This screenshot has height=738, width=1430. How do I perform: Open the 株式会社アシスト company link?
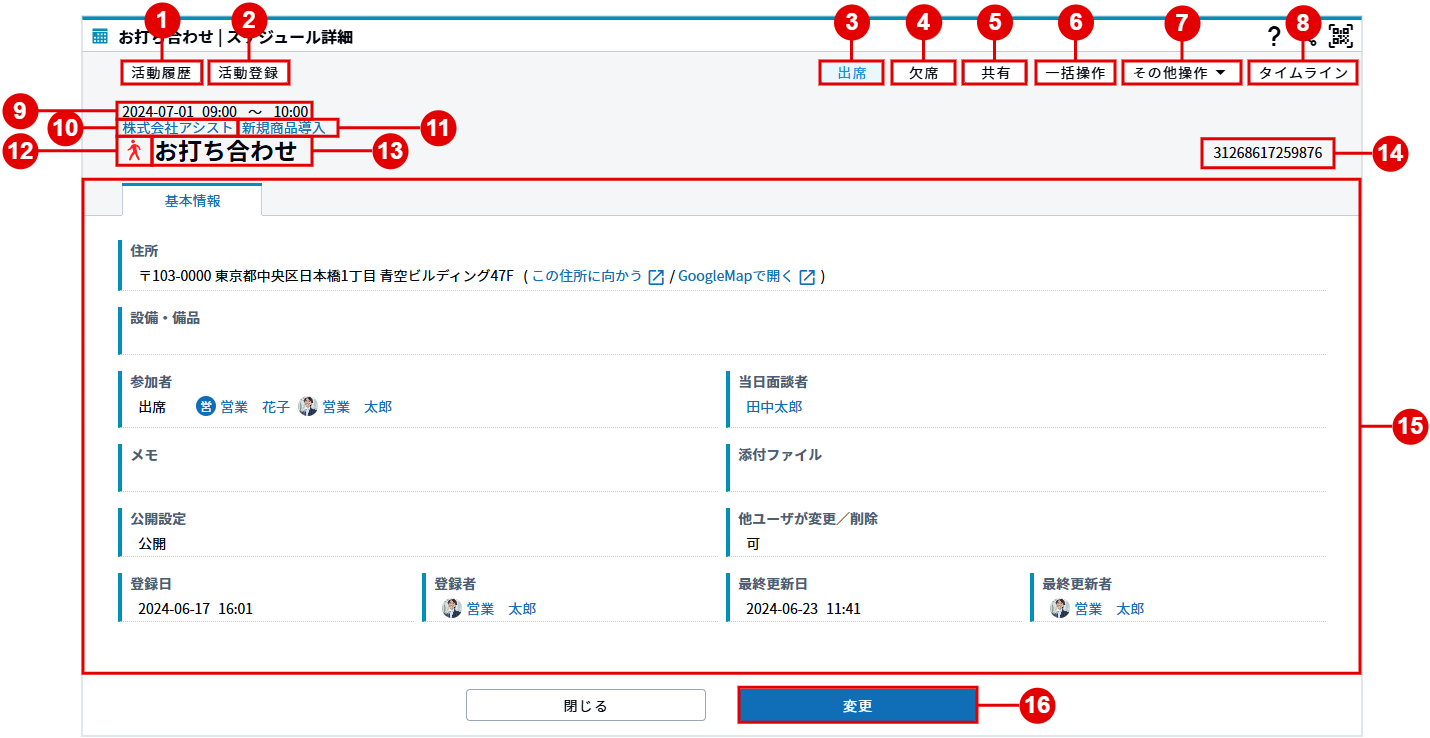177,128
